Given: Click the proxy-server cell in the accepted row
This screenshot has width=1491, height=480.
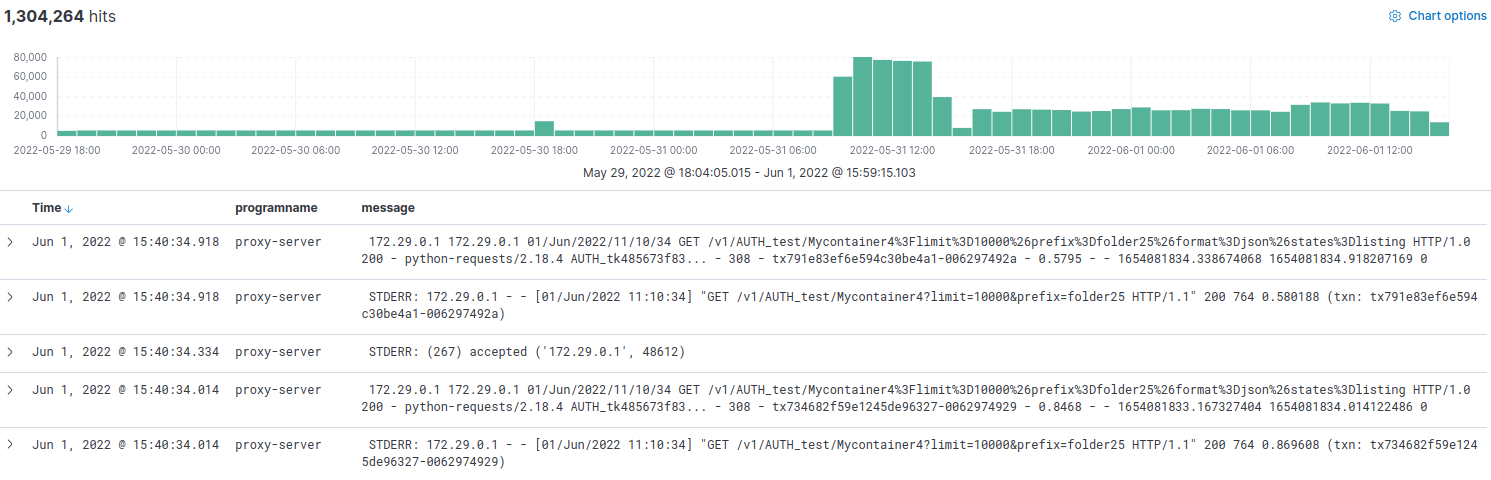Looking at the screenshot, I should point(278,352).
